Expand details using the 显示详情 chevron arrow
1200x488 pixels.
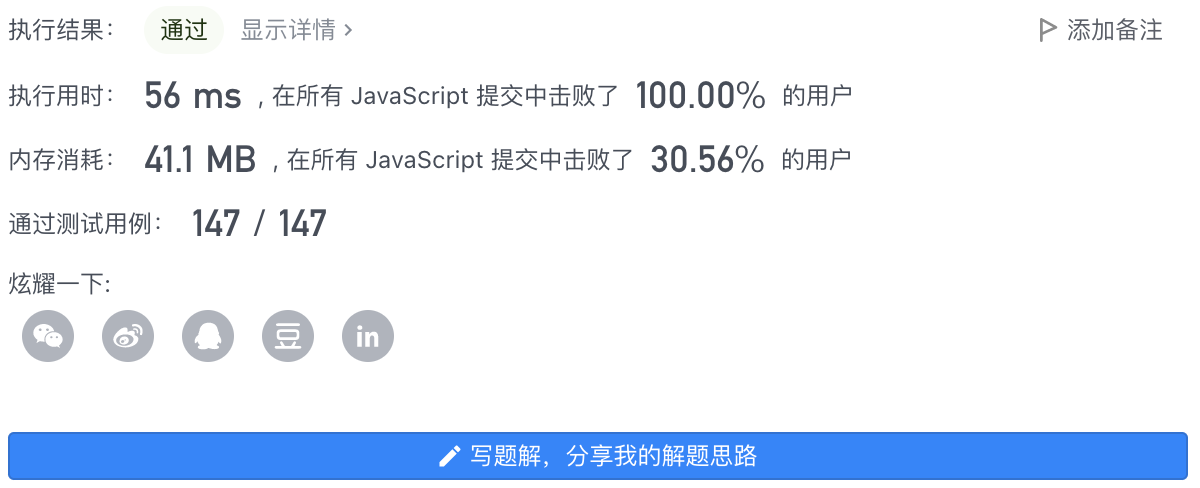click(x=348, y=31)
